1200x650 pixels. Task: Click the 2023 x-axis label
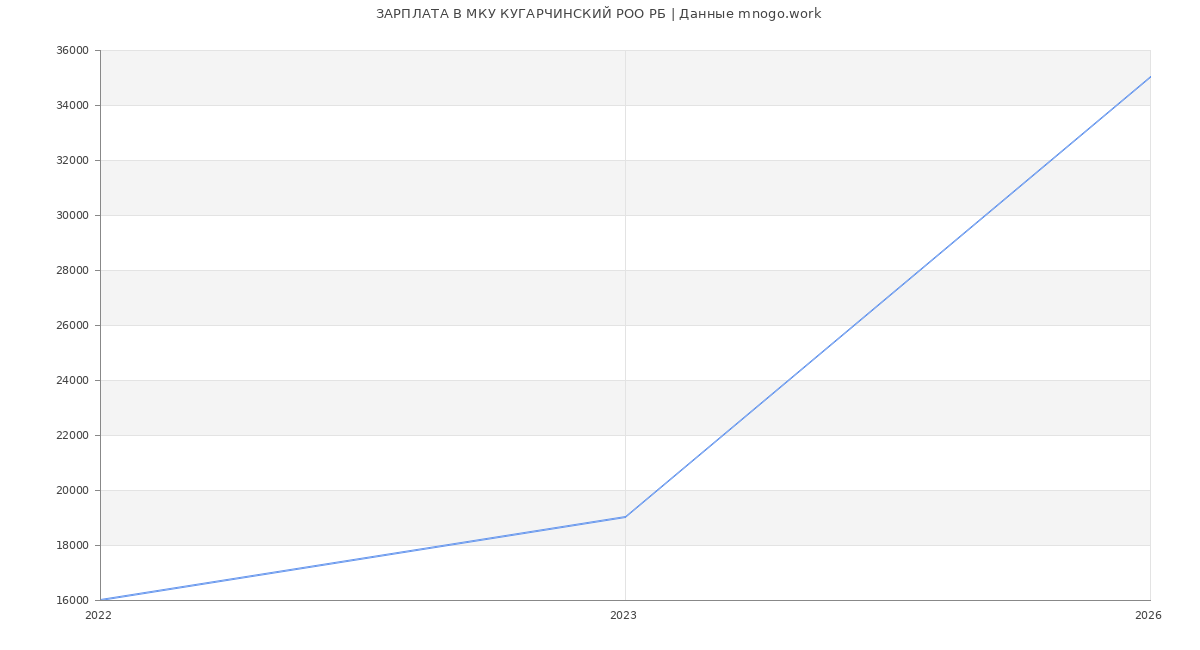coord(623,616)
